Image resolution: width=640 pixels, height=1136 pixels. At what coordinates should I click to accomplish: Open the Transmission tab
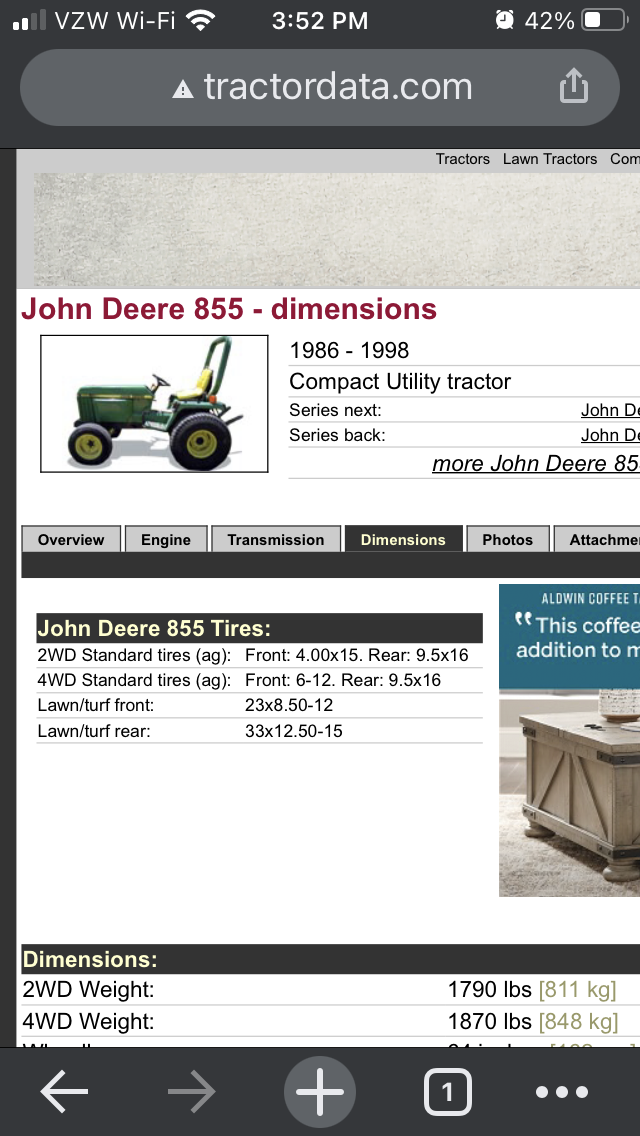click(276, 539)
